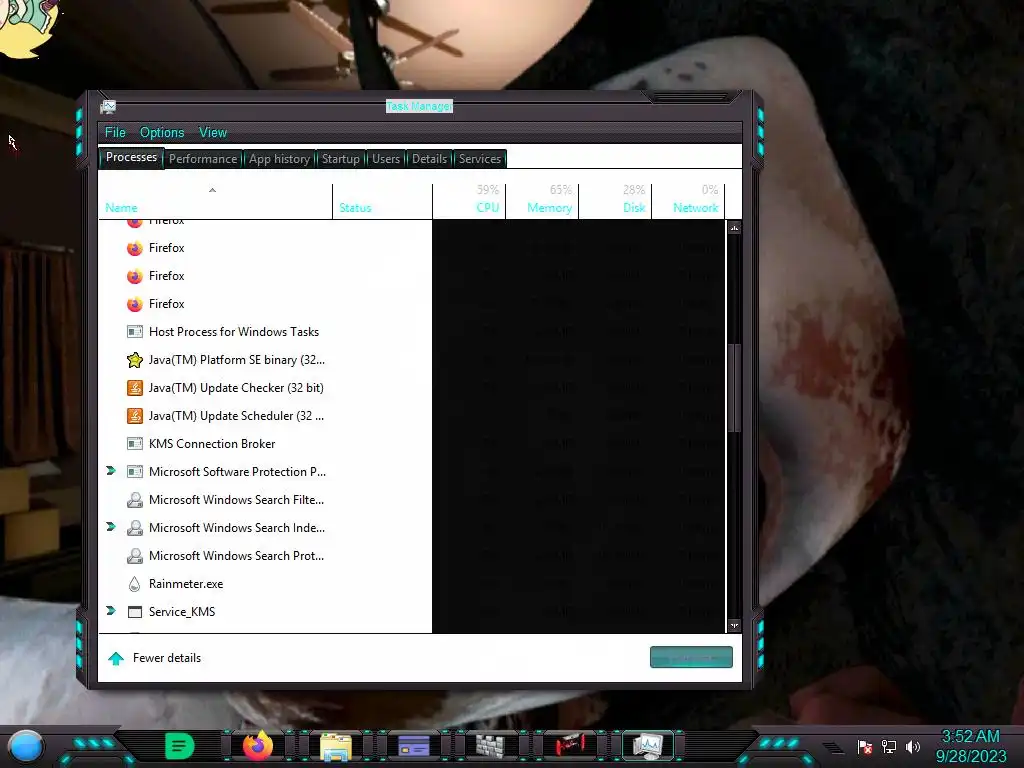Switch to the Services tab
1024x768 pixels.
pos(480,159)
